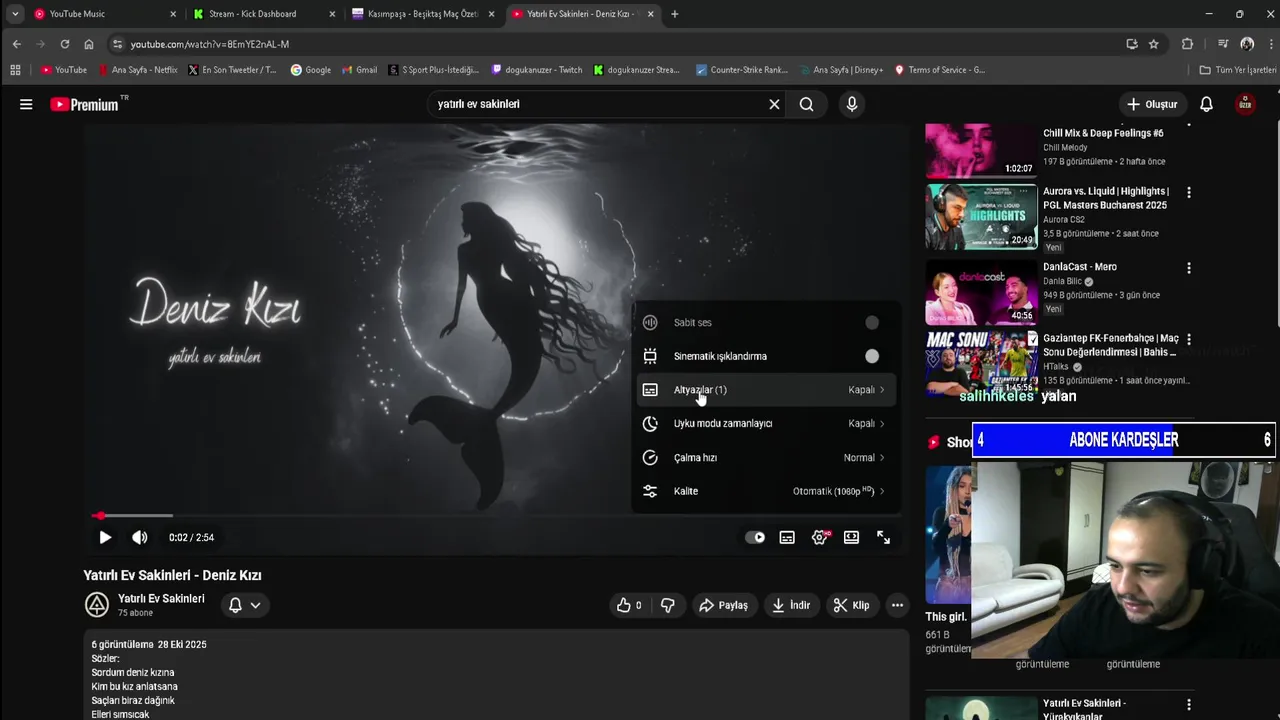Open Aurora vs. Liquid Highlights thumbnail

[x=981, y=216]
